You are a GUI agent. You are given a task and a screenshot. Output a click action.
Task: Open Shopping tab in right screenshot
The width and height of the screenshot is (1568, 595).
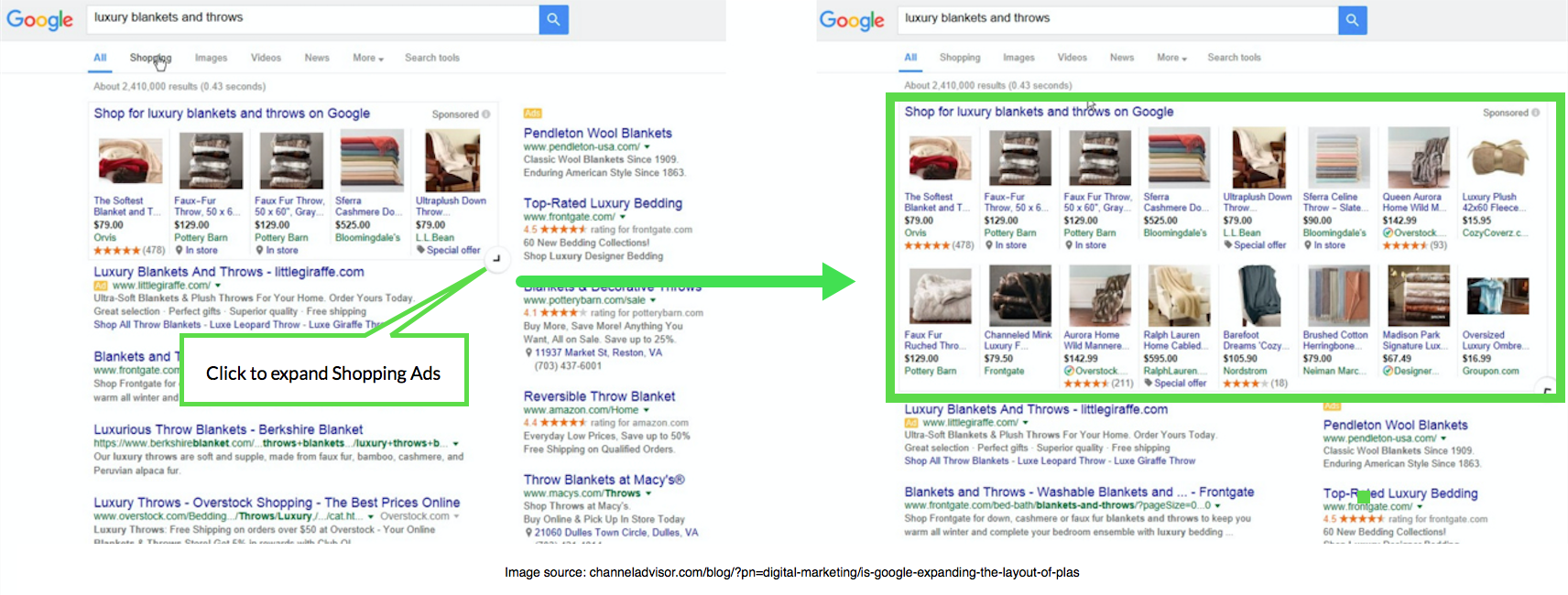(x=960, y=58)
